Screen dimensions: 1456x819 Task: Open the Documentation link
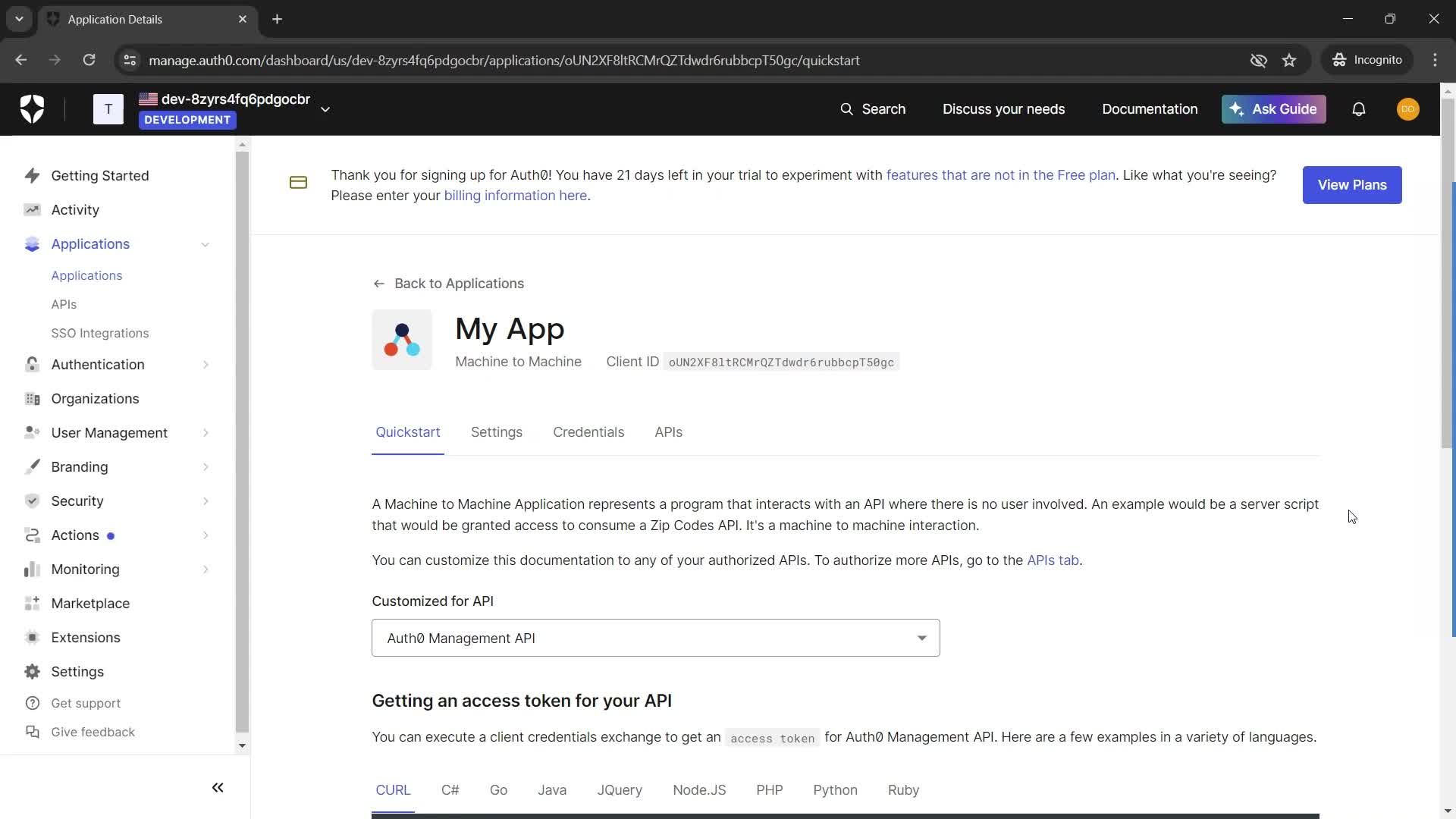pos(1150,109)
